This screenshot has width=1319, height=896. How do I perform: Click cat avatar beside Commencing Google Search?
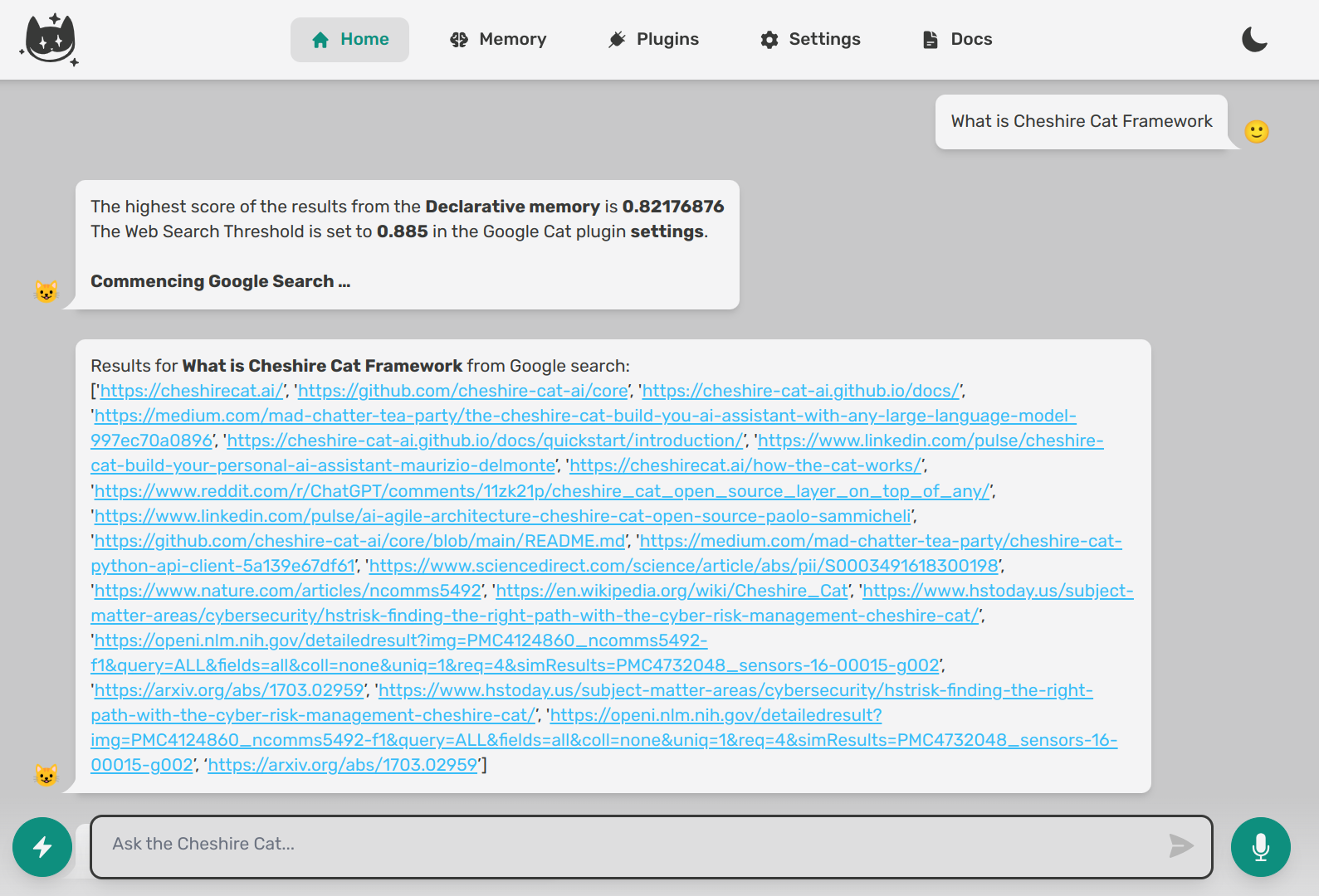point(46,292)
